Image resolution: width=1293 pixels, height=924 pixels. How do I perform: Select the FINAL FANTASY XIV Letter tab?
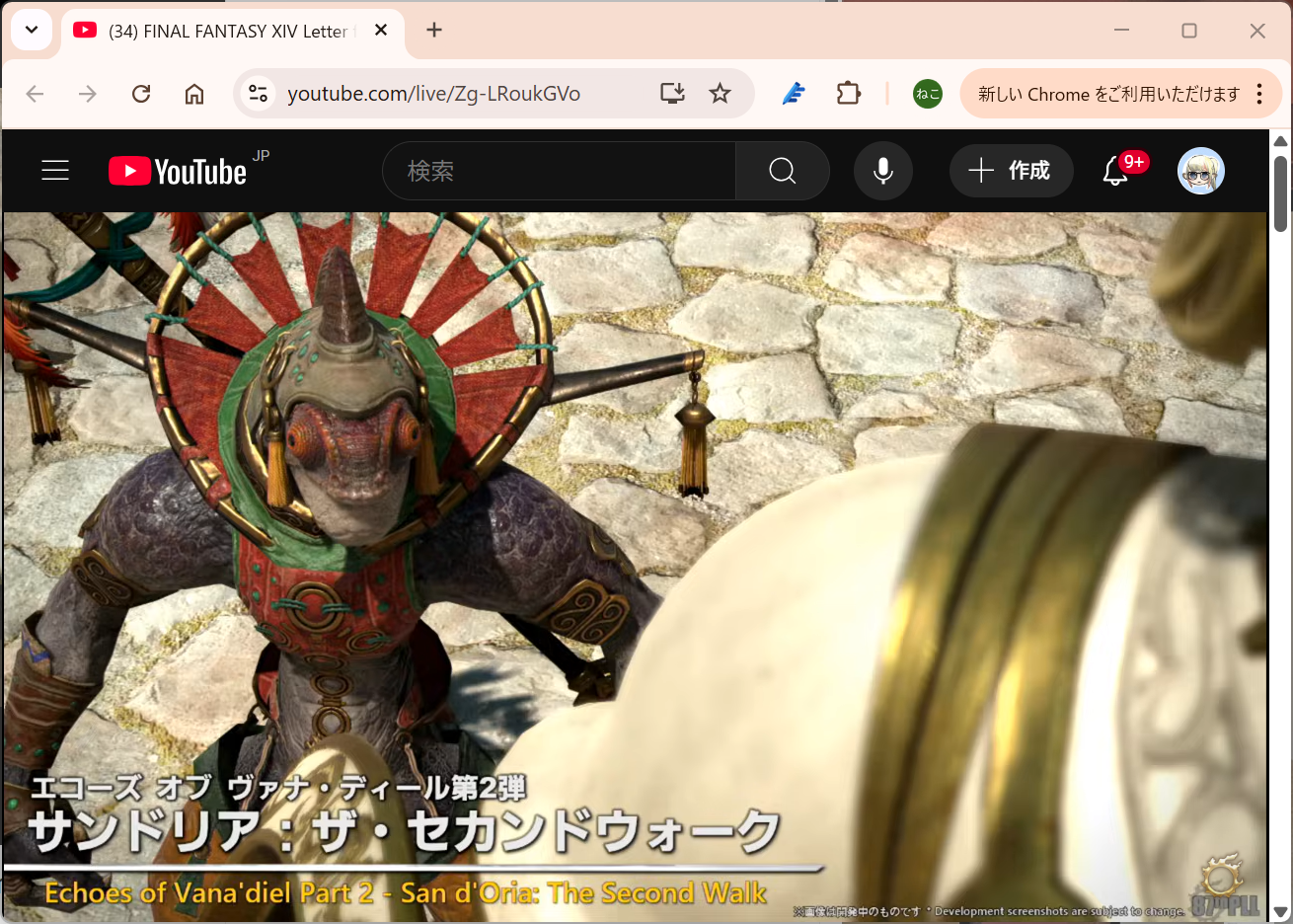point(233,32)
